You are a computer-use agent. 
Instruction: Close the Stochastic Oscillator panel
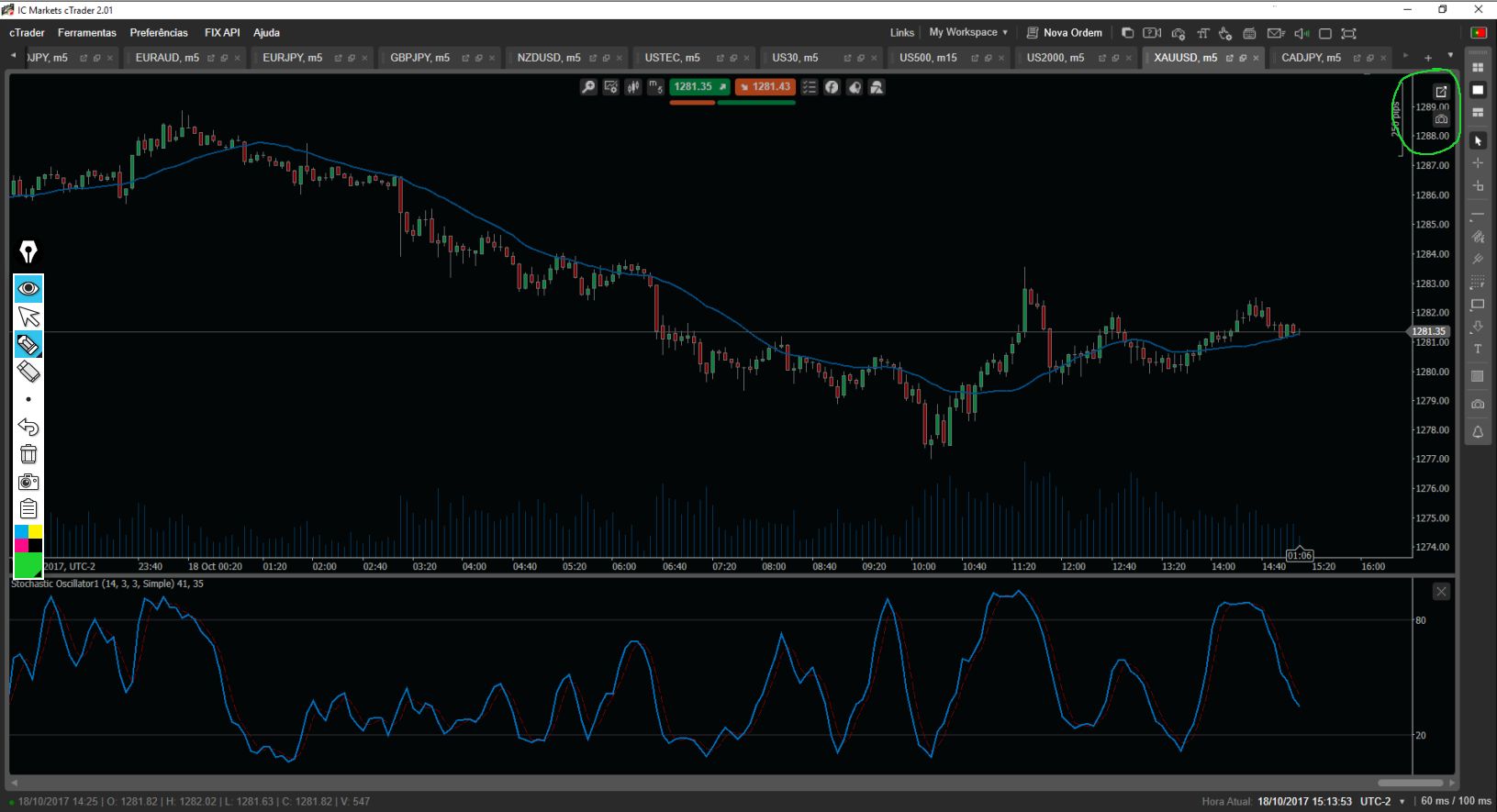1441,592
